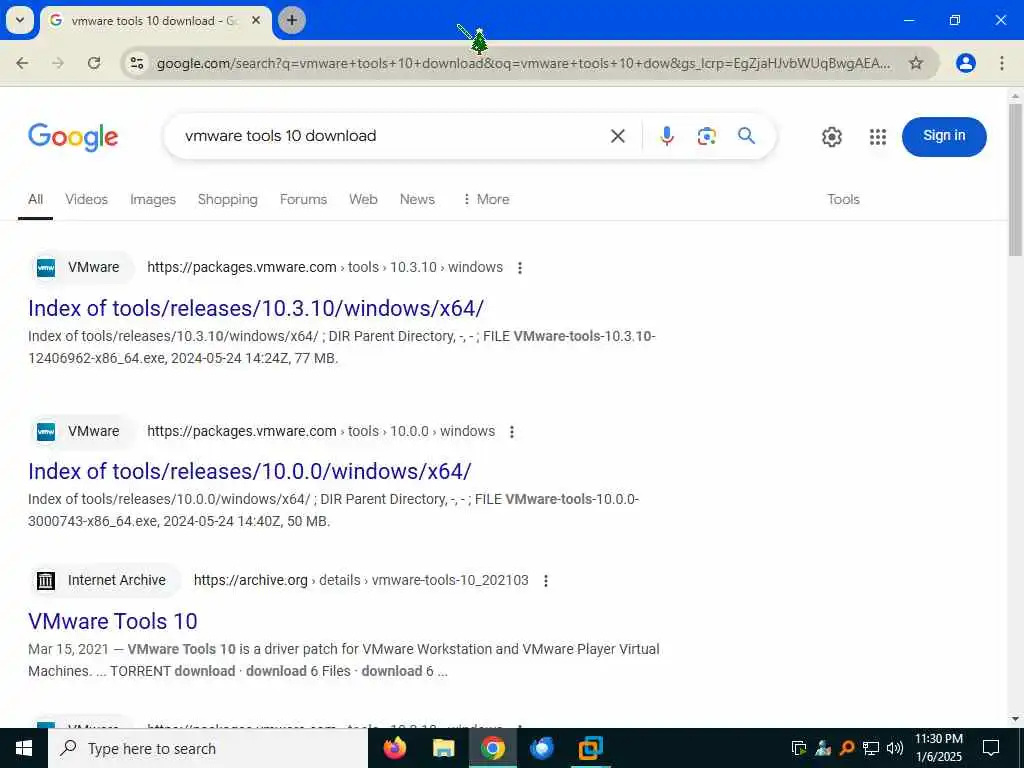Switch to the Images tab
The height and width of the screenshot is (768, 1024).
[x=153, y=199]
